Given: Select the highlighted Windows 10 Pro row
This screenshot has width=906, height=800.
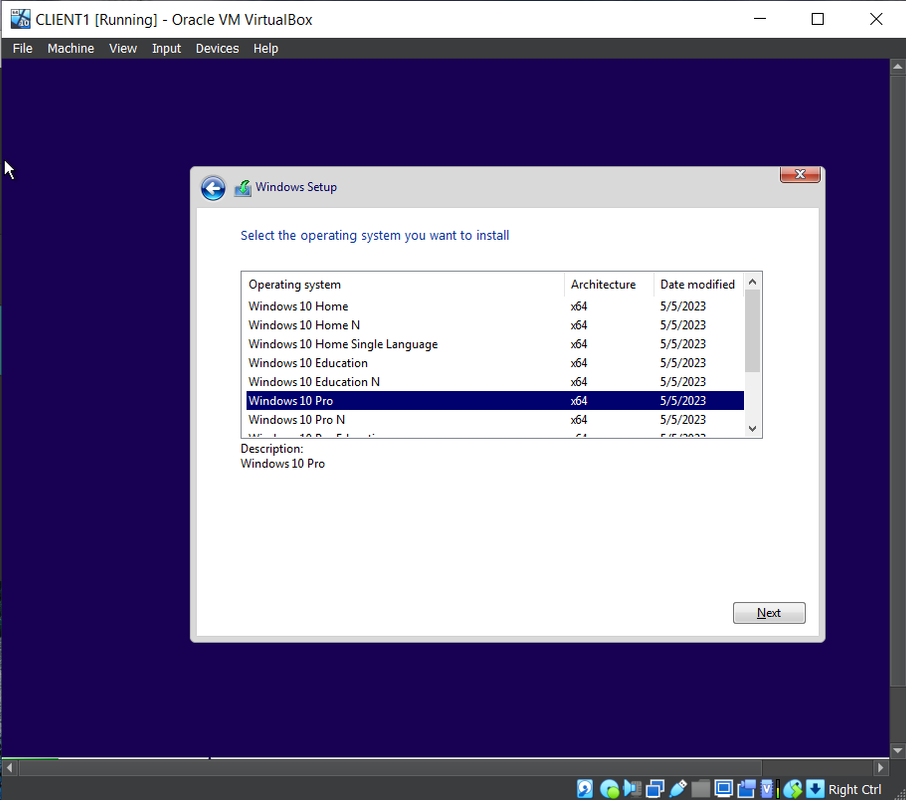Looking at the screenshot, I should 495,401.
